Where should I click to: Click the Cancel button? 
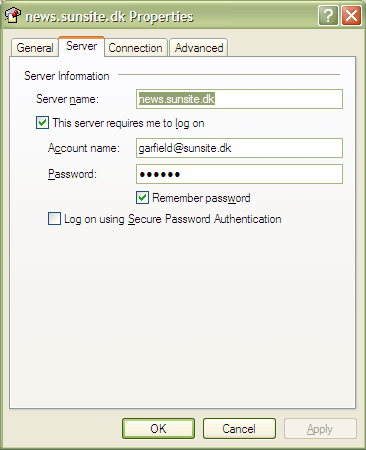coord(239,429)
